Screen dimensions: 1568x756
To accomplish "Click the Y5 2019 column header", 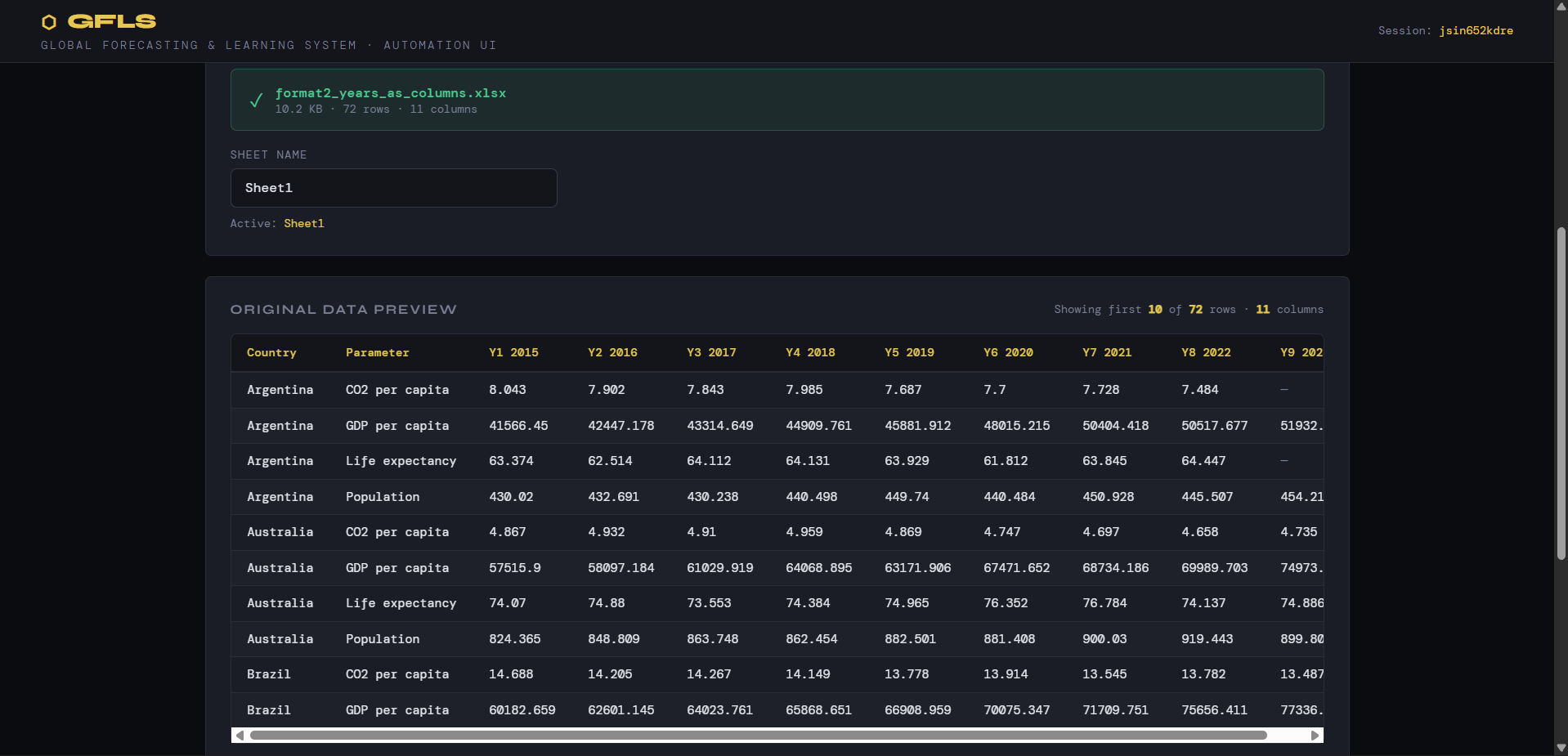I will [x=909, y=352].
